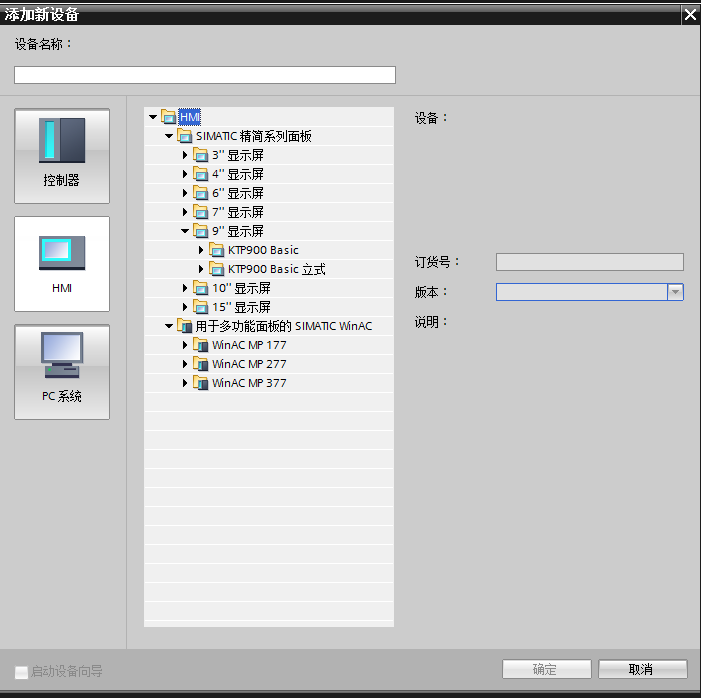Click the 订货号 field

(590, 262)
